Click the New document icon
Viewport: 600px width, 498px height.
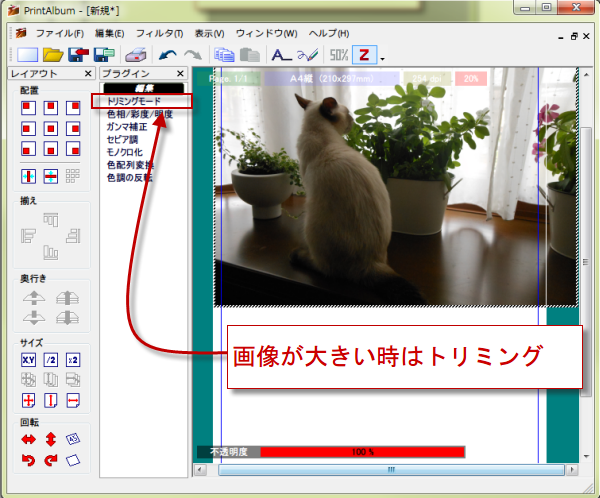pos(27,55)
